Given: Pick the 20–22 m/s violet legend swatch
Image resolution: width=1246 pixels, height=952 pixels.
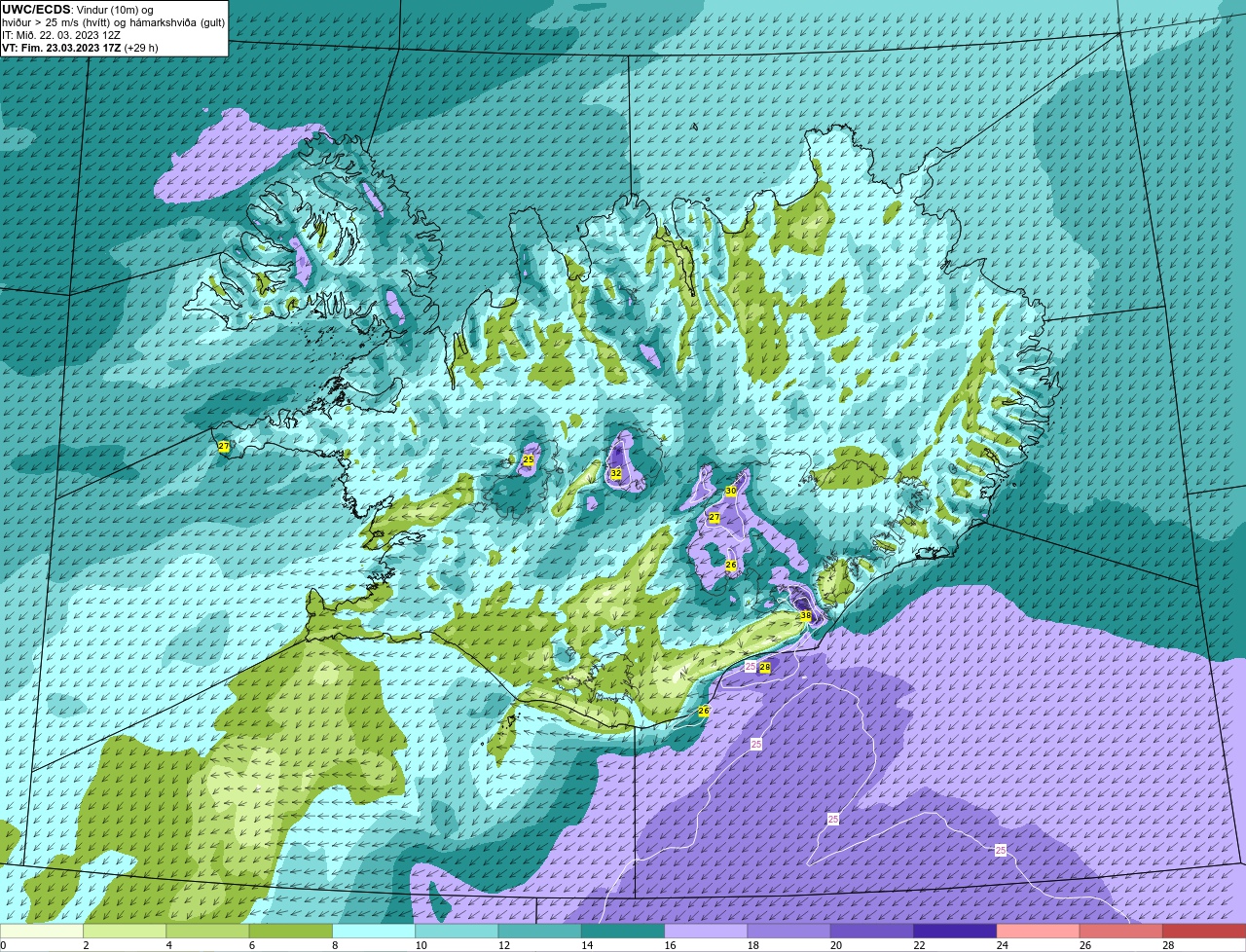Looking at the screenshot, I should pos(872,932).
